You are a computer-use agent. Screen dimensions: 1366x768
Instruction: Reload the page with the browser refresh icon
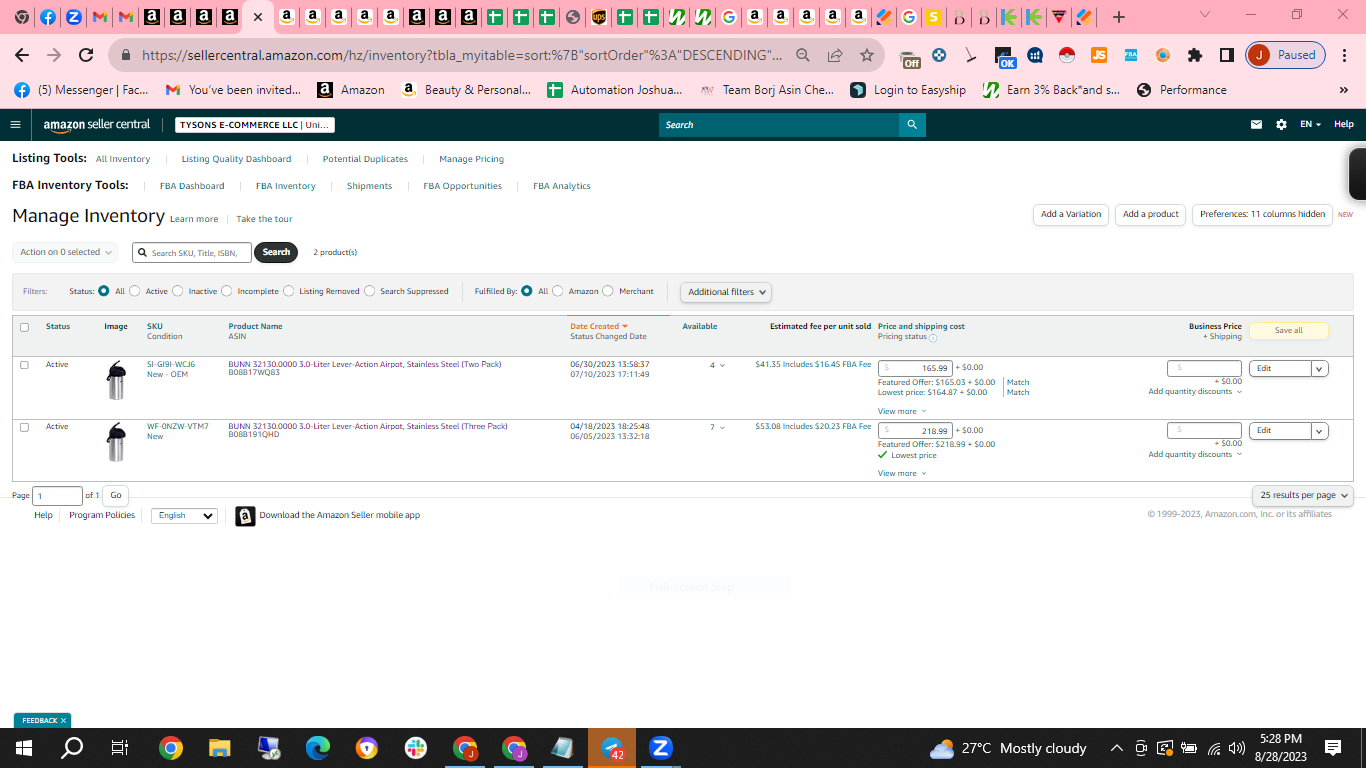(x=86, y=55)
